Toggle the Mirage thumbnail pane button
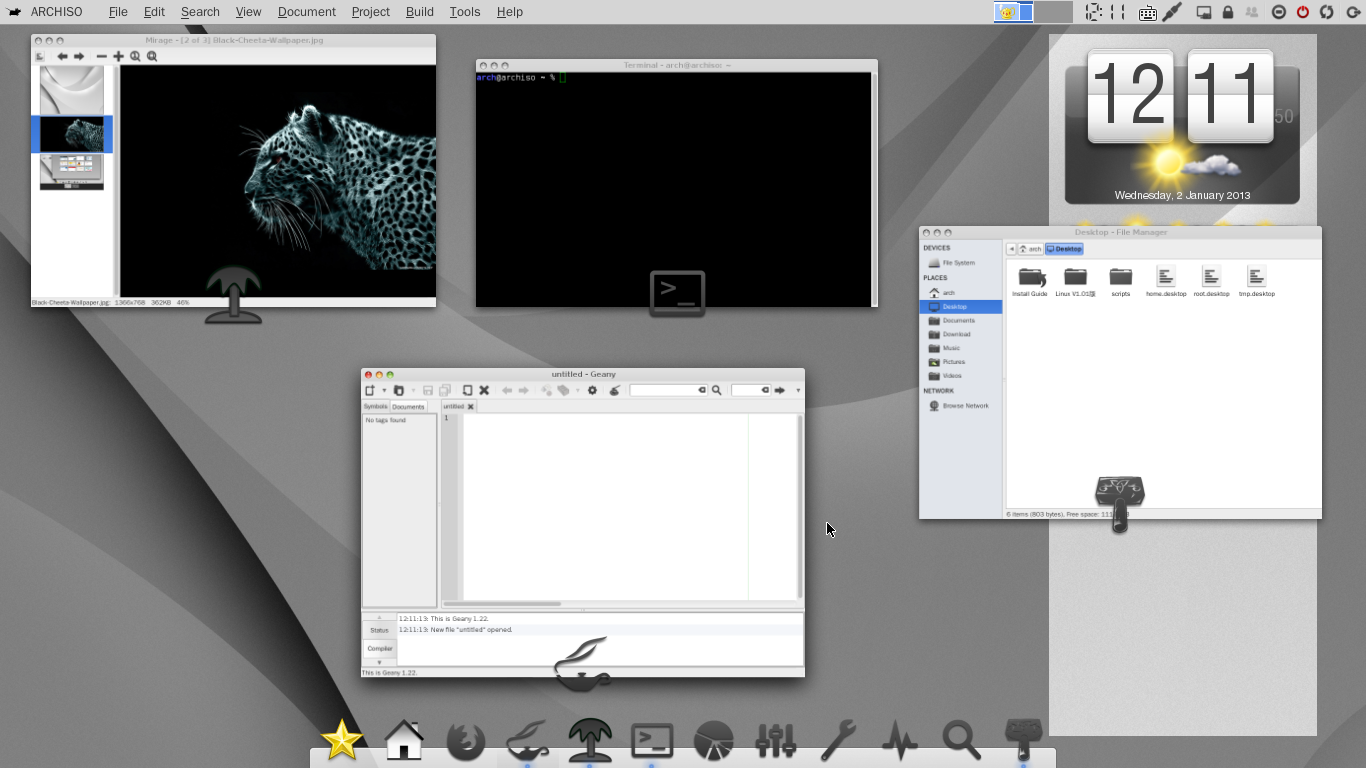1366x768 pixels. 40,56
